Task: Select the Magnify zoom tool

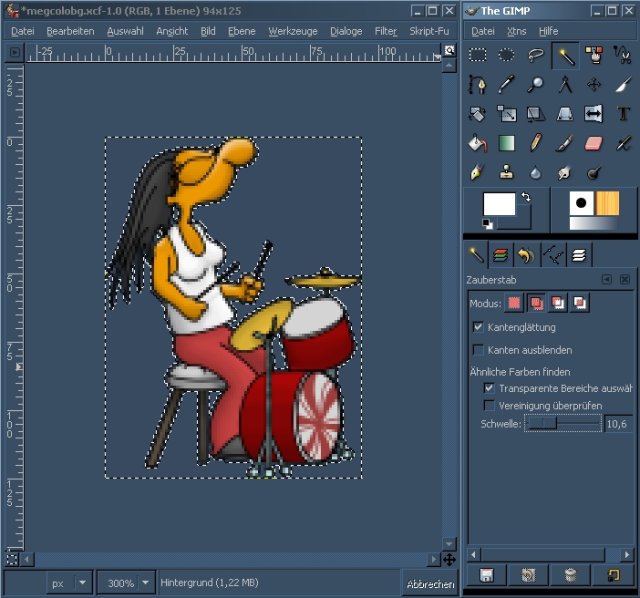Action: (x=536, y=84)
